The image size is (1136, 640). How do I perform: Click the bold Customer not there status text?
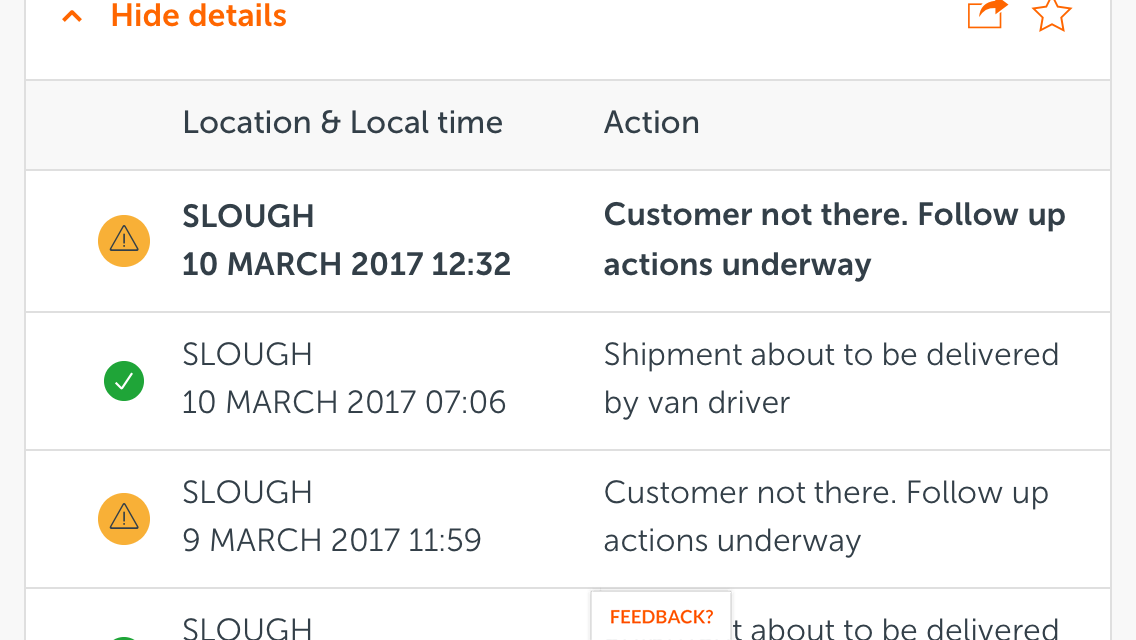(x=835, y=239)
